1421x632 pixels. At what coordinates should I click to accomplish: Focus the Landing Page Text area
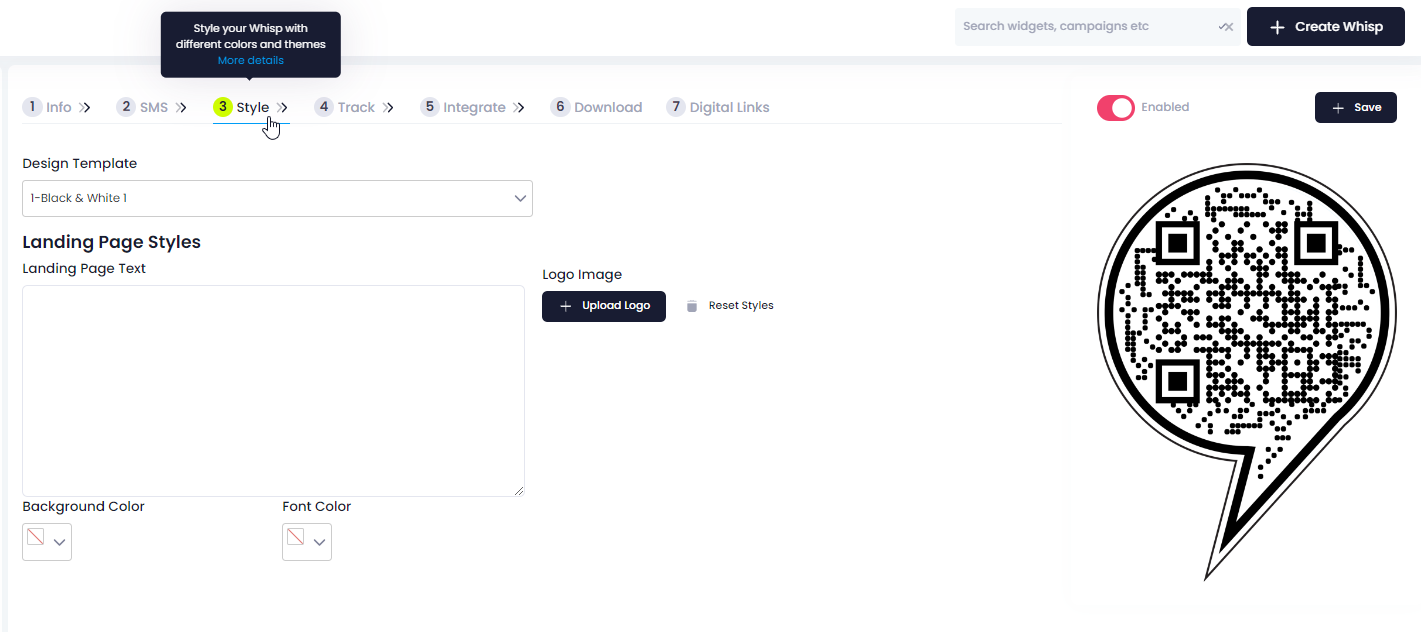(x=273, y=391)
